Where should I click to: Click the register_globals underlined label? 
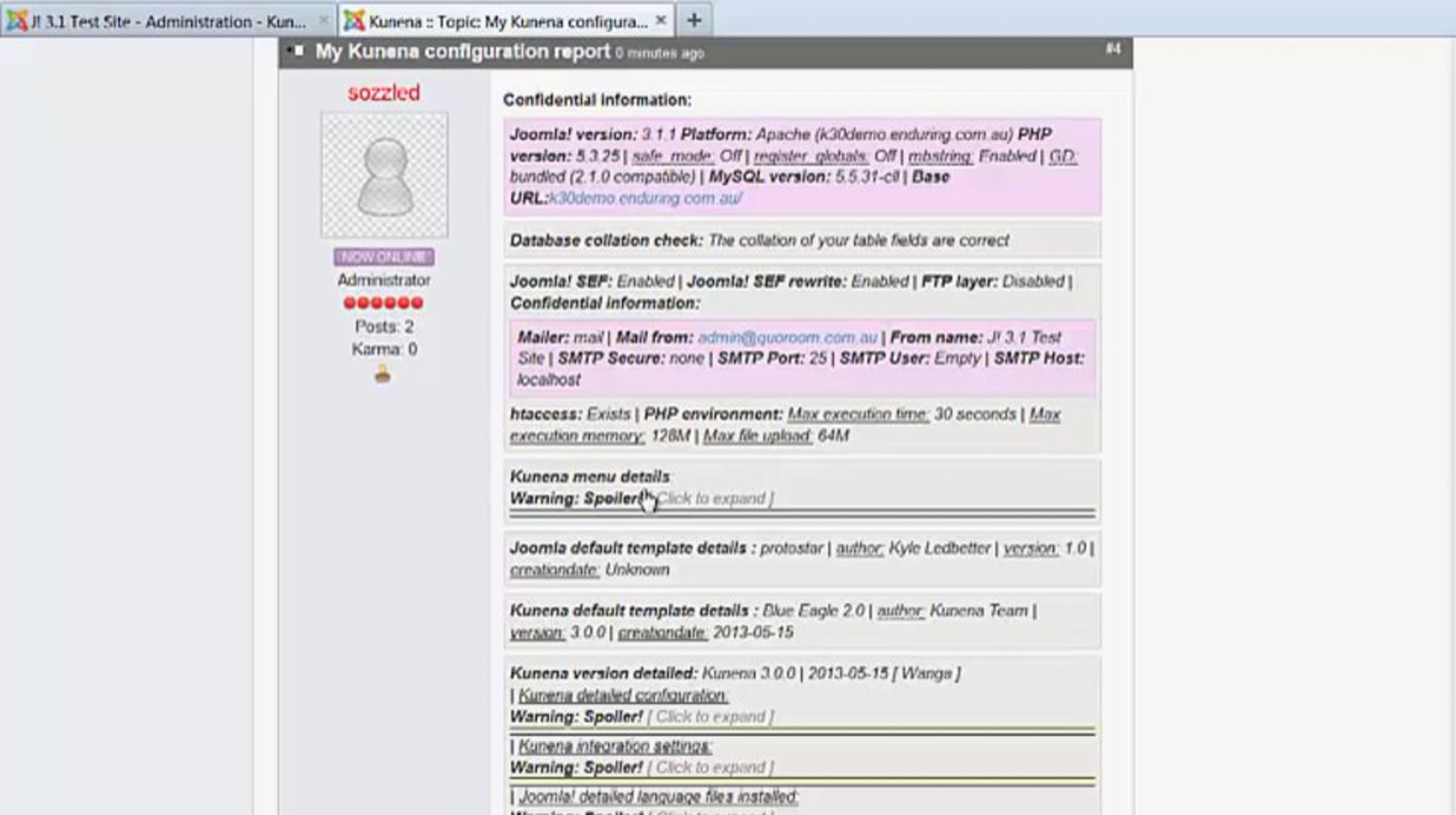(812, 157)
